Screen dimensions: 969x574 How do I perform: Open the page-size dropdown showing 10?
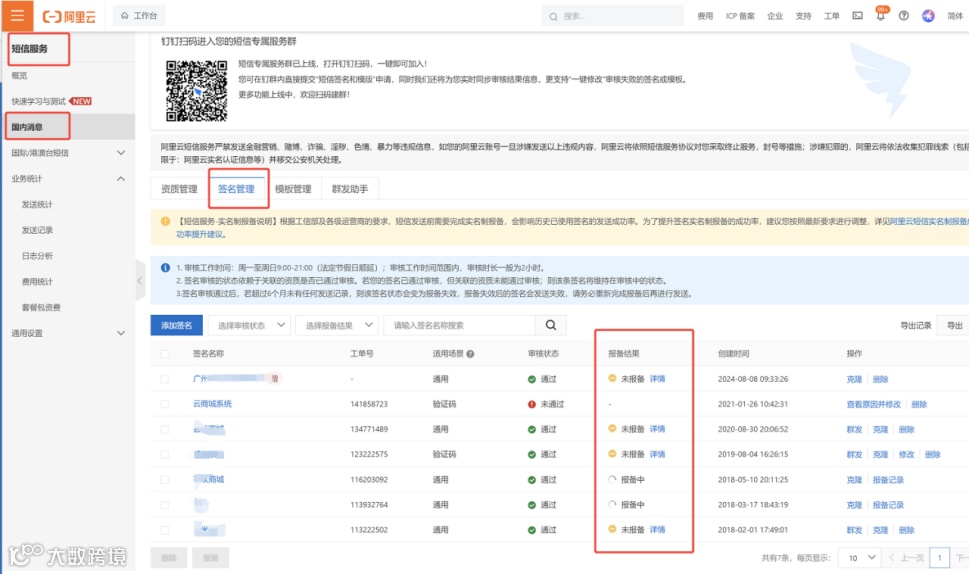861,558
